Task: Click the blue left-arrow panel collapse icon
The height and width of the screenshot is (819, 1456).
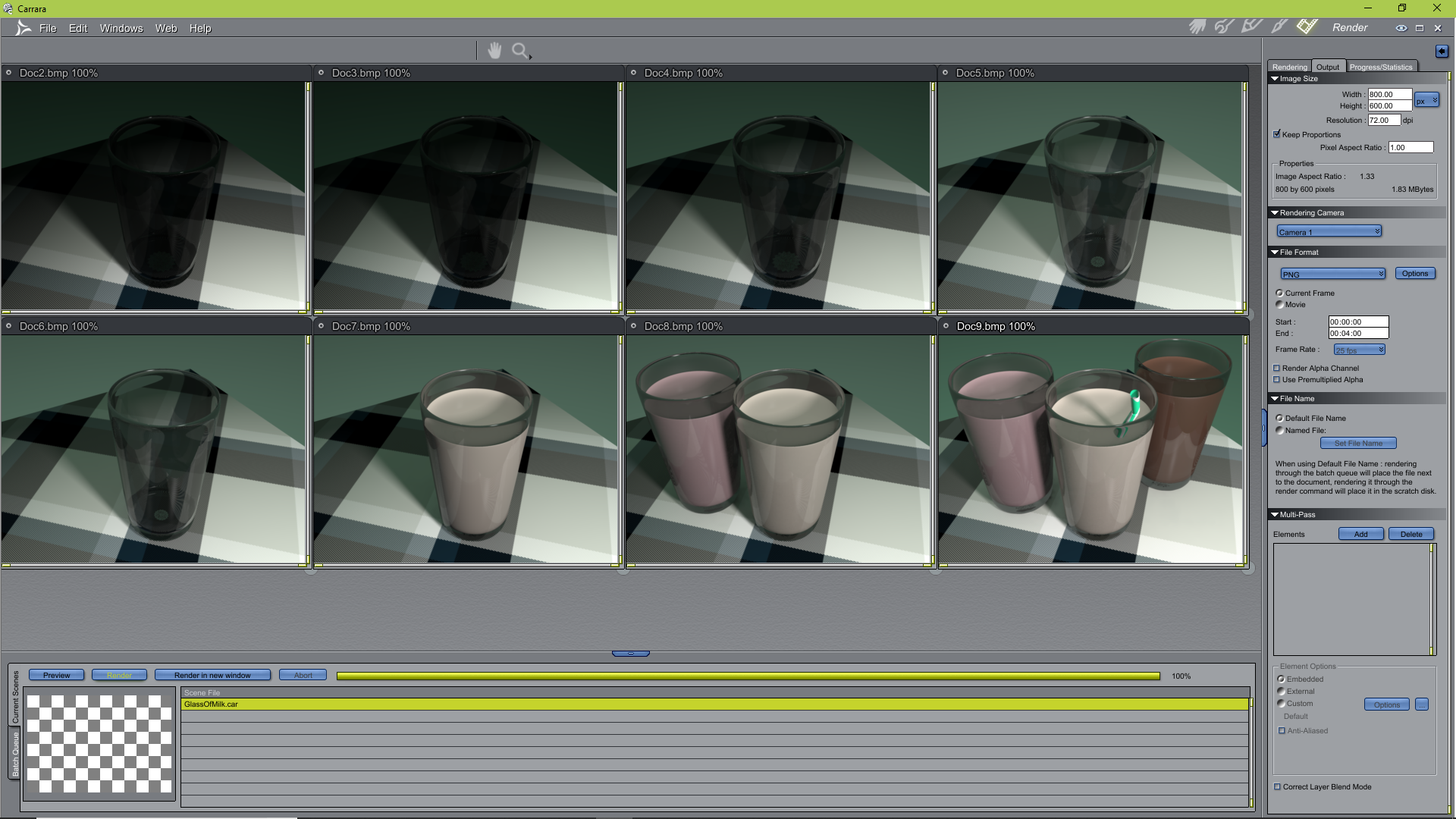Action: [x=1442, y=52]
